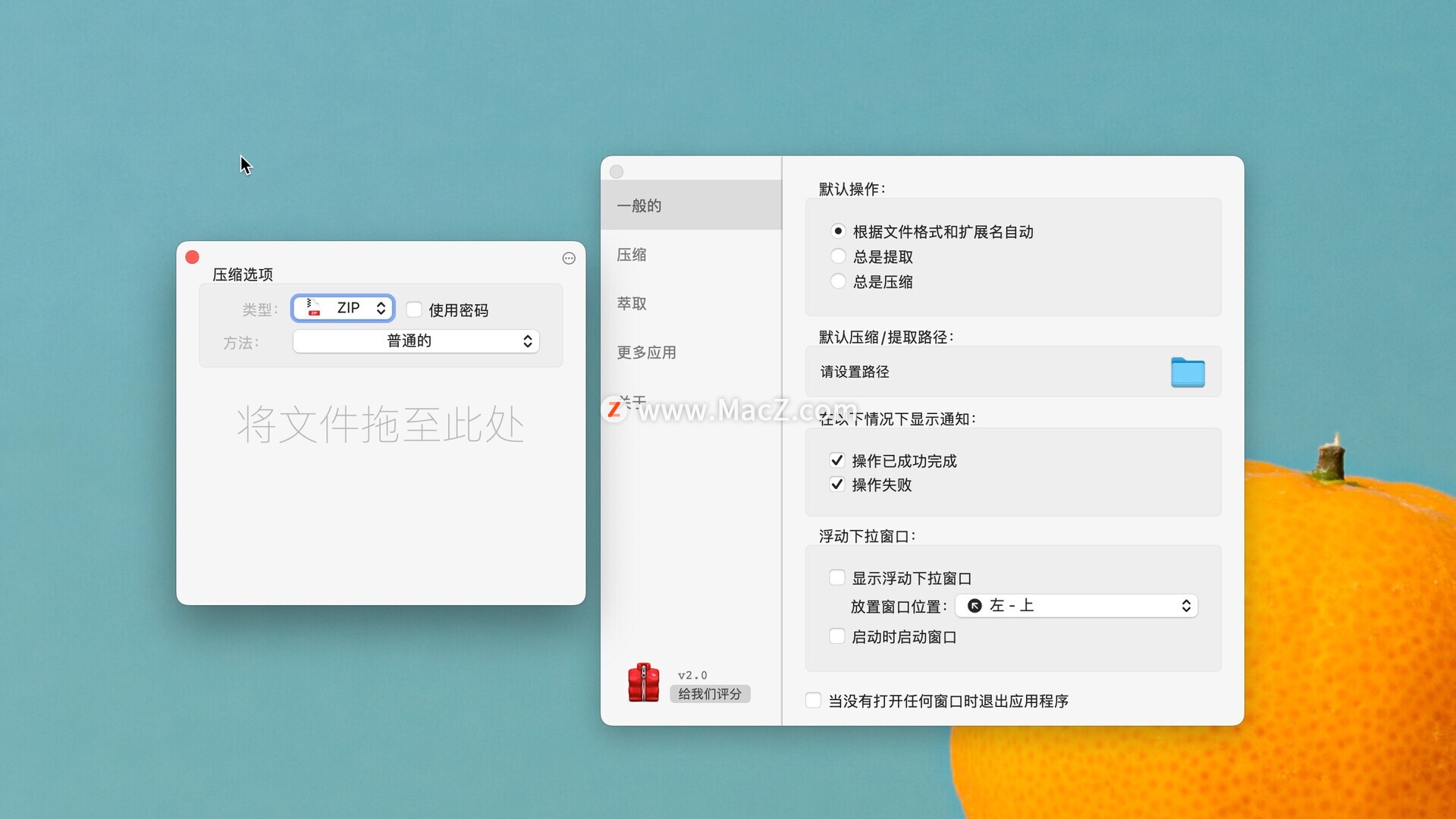Check 当没有打开任何窗口时退出应用程序 option
The height and width of the screenshot is (819, 1456).
813,701
